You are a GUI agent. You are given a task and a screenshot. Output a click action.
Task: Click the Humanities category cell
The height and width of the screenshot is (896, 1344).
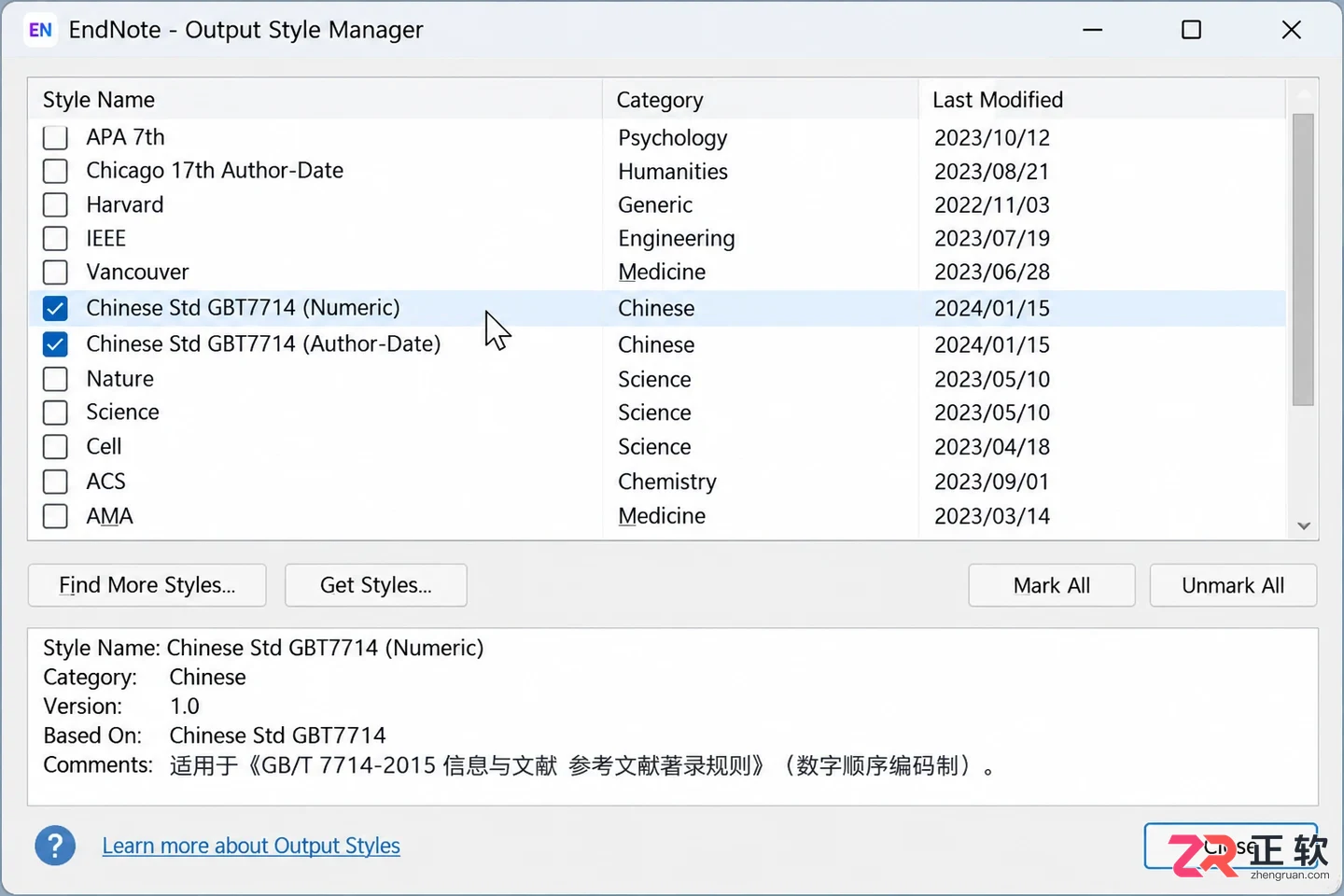[x=672, y=172]
